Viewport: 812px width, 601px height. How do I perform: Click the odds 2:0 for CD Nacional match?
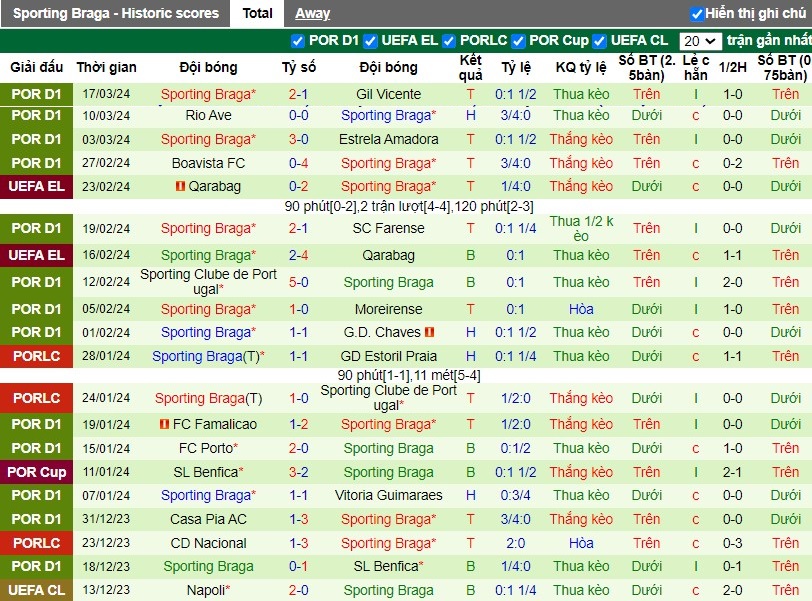pos(515,543)
